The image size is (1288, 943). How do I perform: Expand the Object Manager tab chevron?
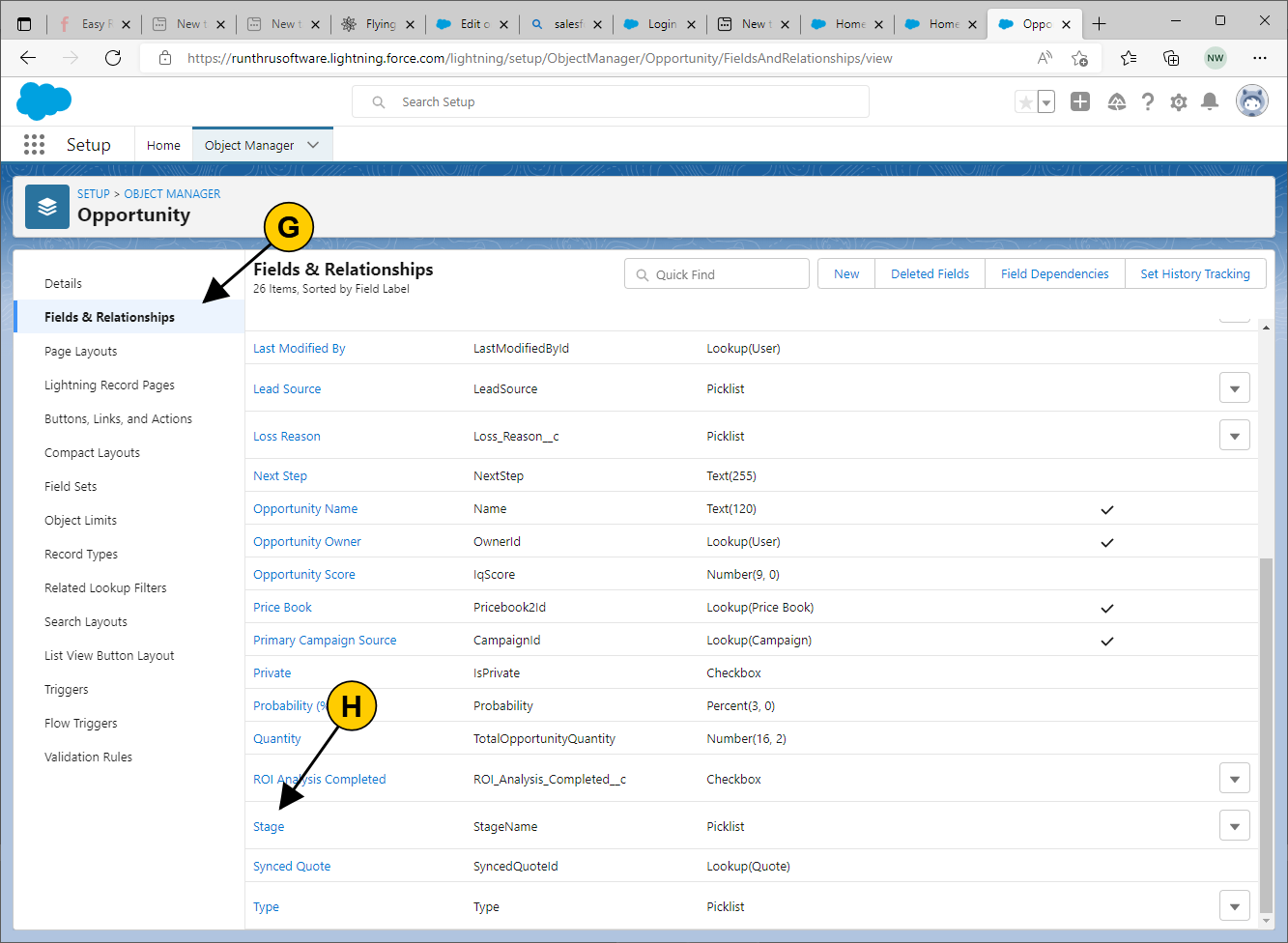(313, 145)
